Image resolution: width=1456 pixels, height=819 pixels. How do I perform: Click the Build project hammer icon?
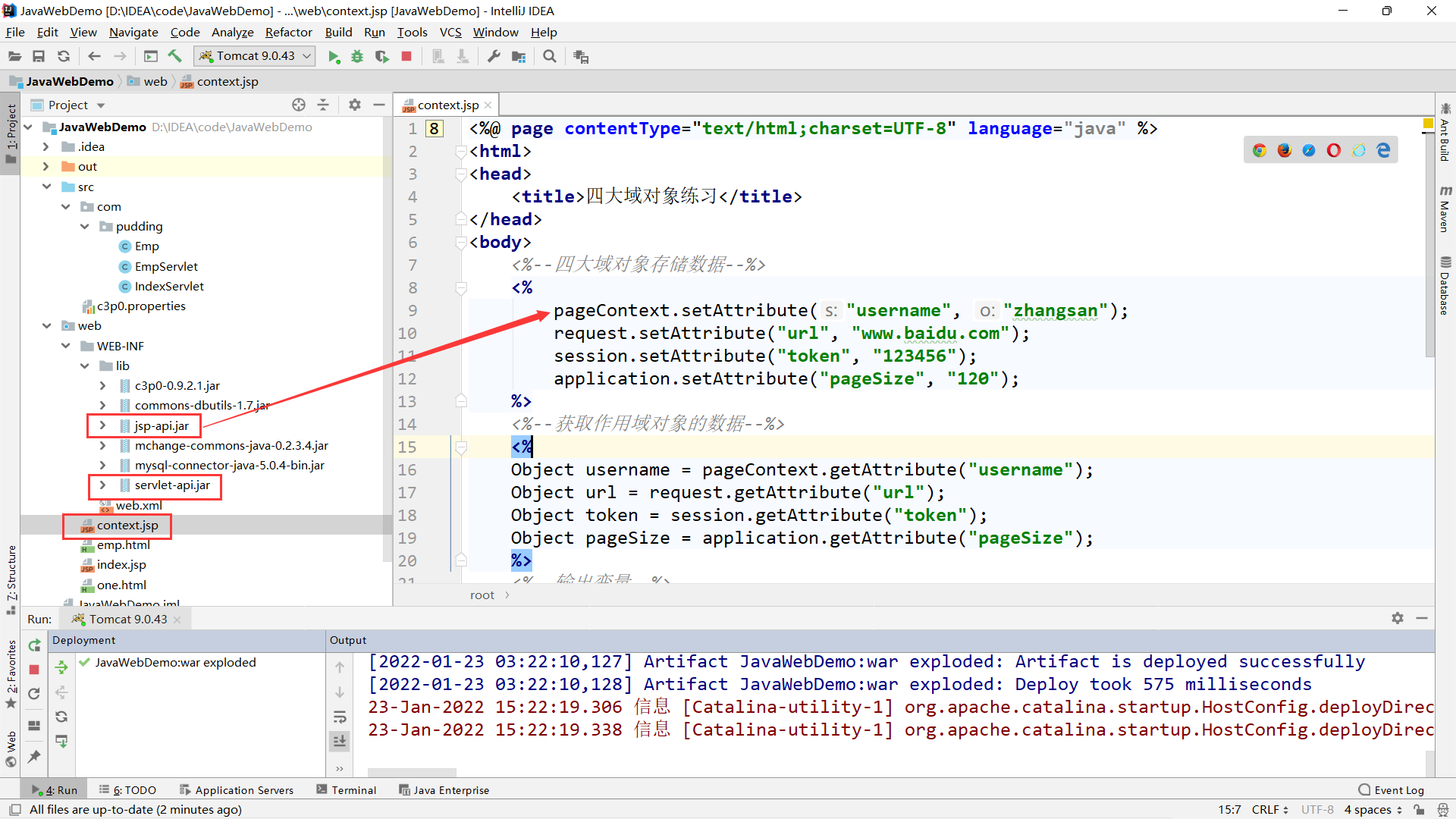pos(175,56)
